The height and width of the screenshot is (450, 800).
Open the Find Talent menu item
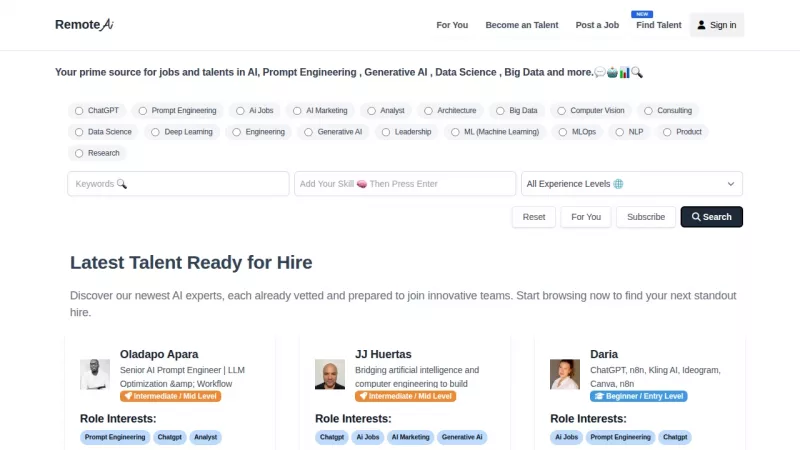658,25
